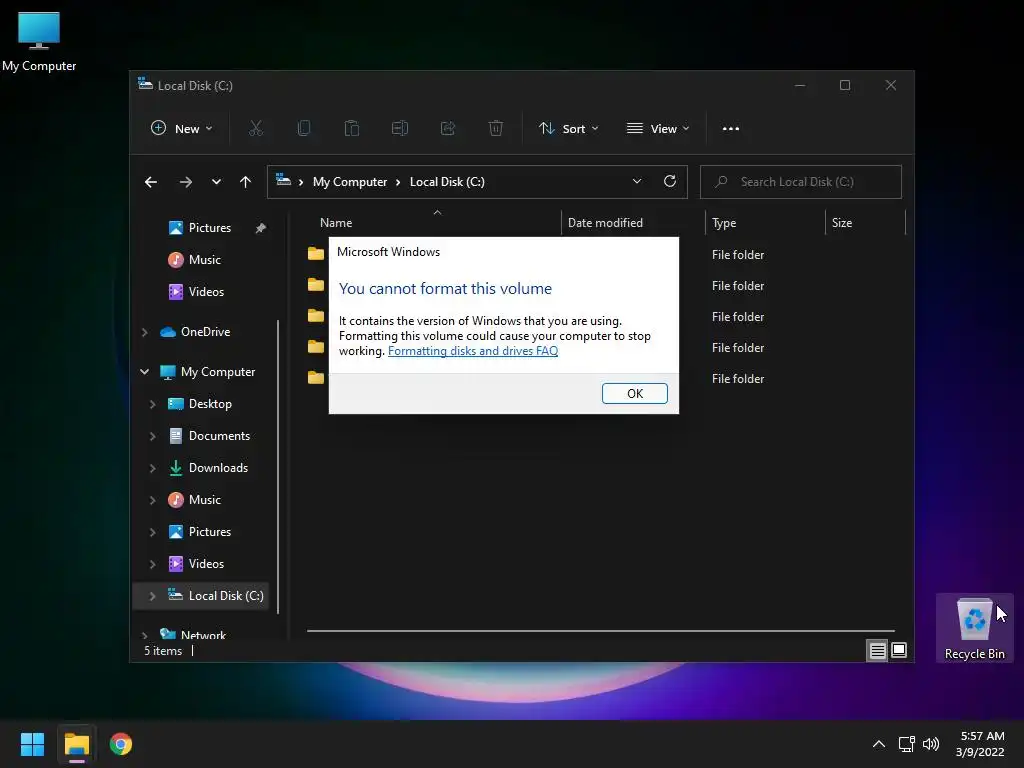Click My Computer in address bar
1024x768 pixels.
click(349, 182)
